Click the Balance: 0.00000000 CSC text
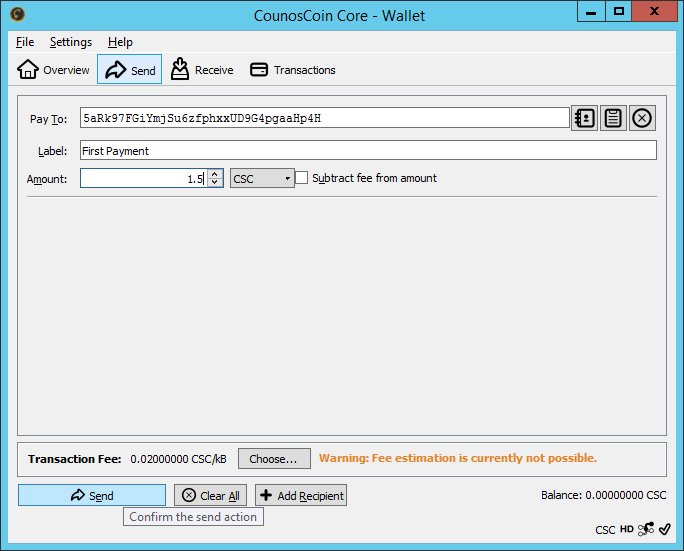This screenshot has width=684, height=551. pos(603,495)
